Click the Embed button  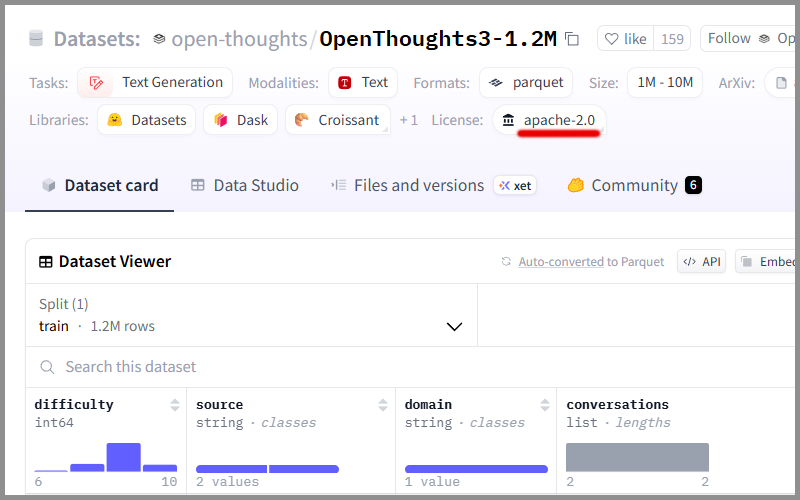click(765, 262)
